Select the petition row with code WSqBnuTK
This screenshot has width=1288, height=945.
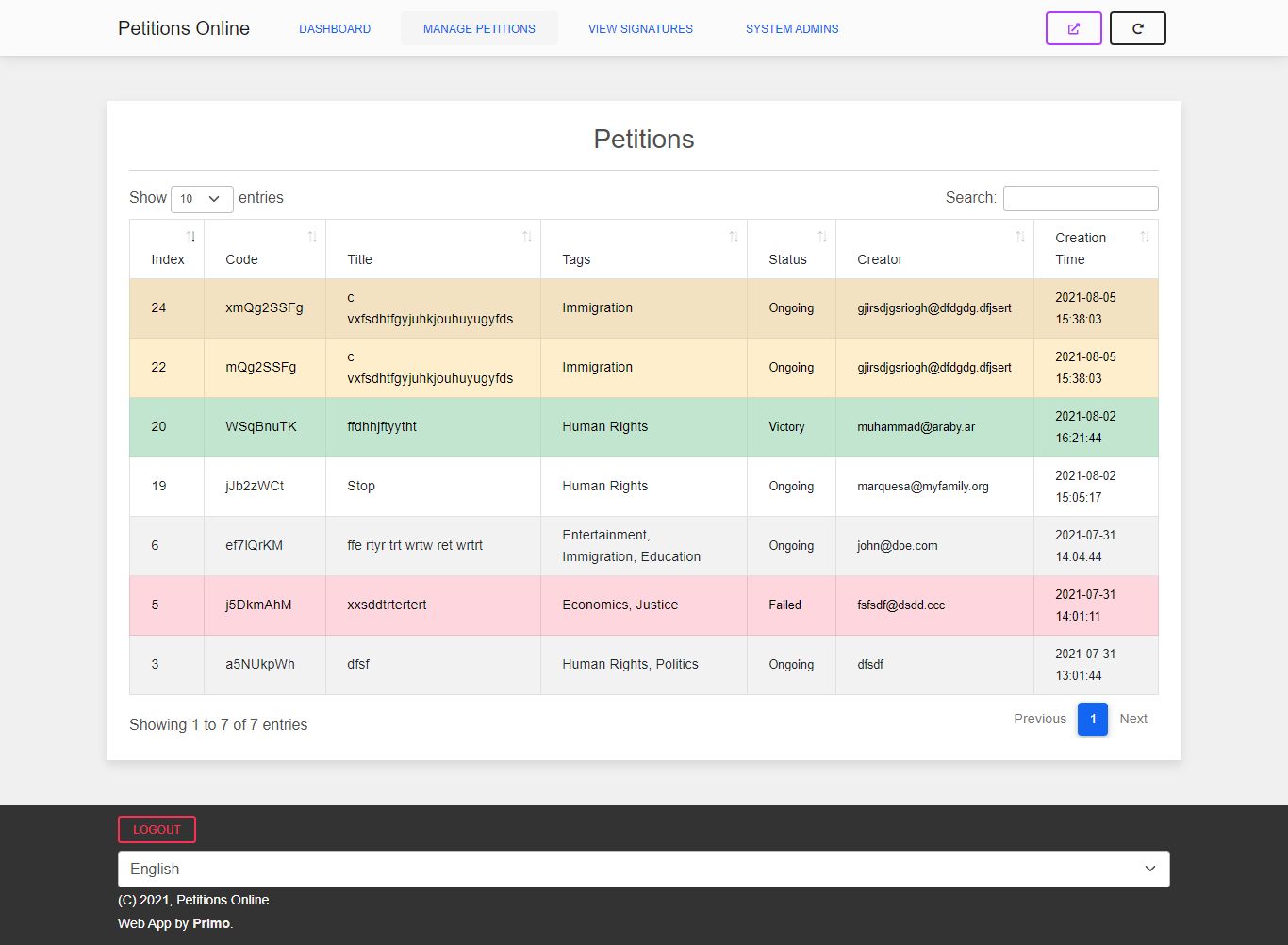click(x=261, y=426)
